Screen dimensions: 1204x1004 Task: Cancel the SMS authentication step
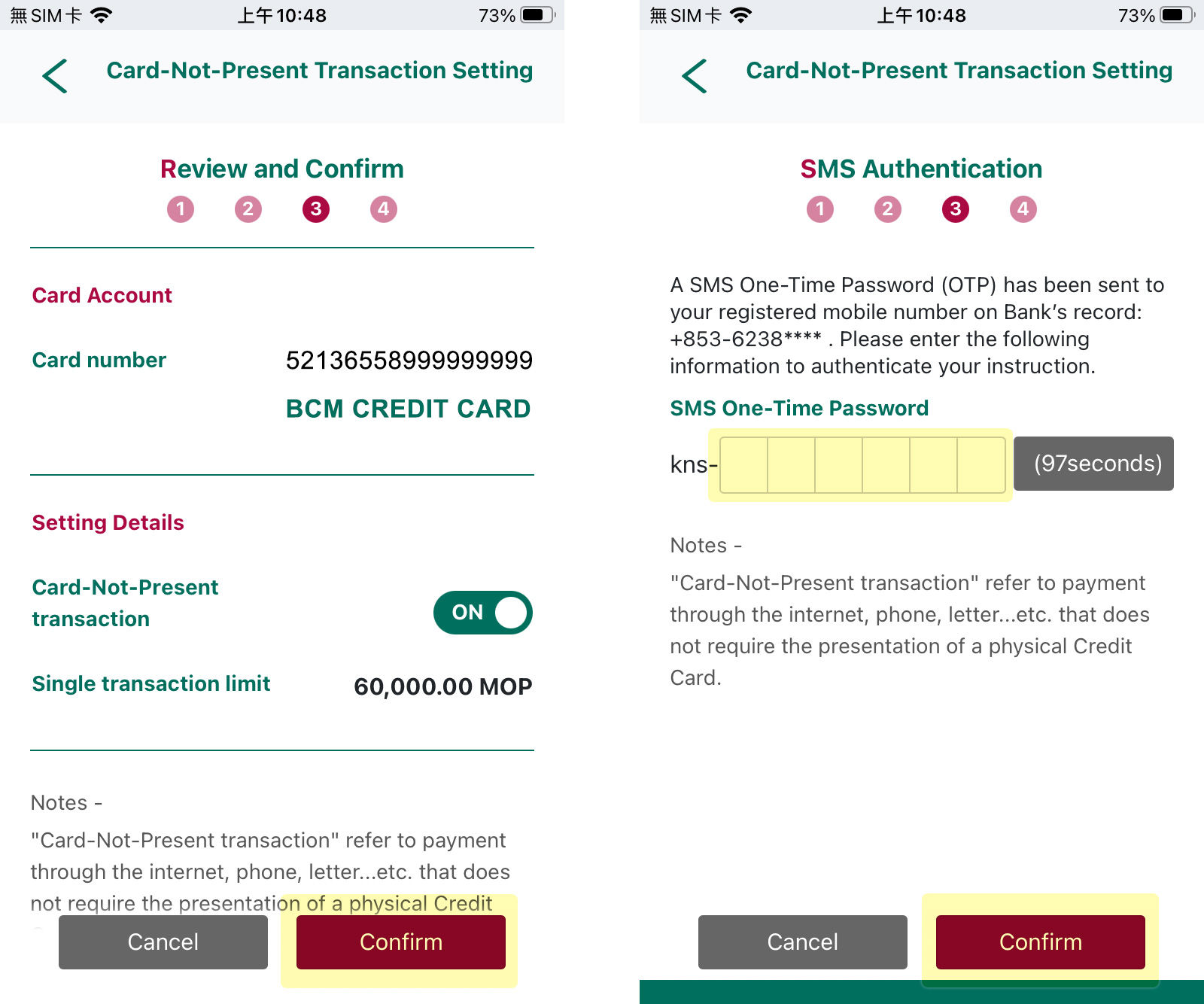(x=803, y=942)
